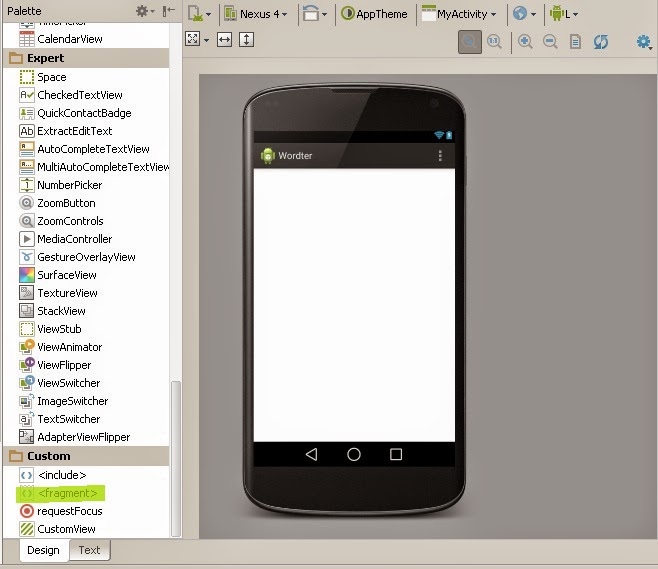
Task: Open the screen orientation dropdown
Action: [315, 14]
